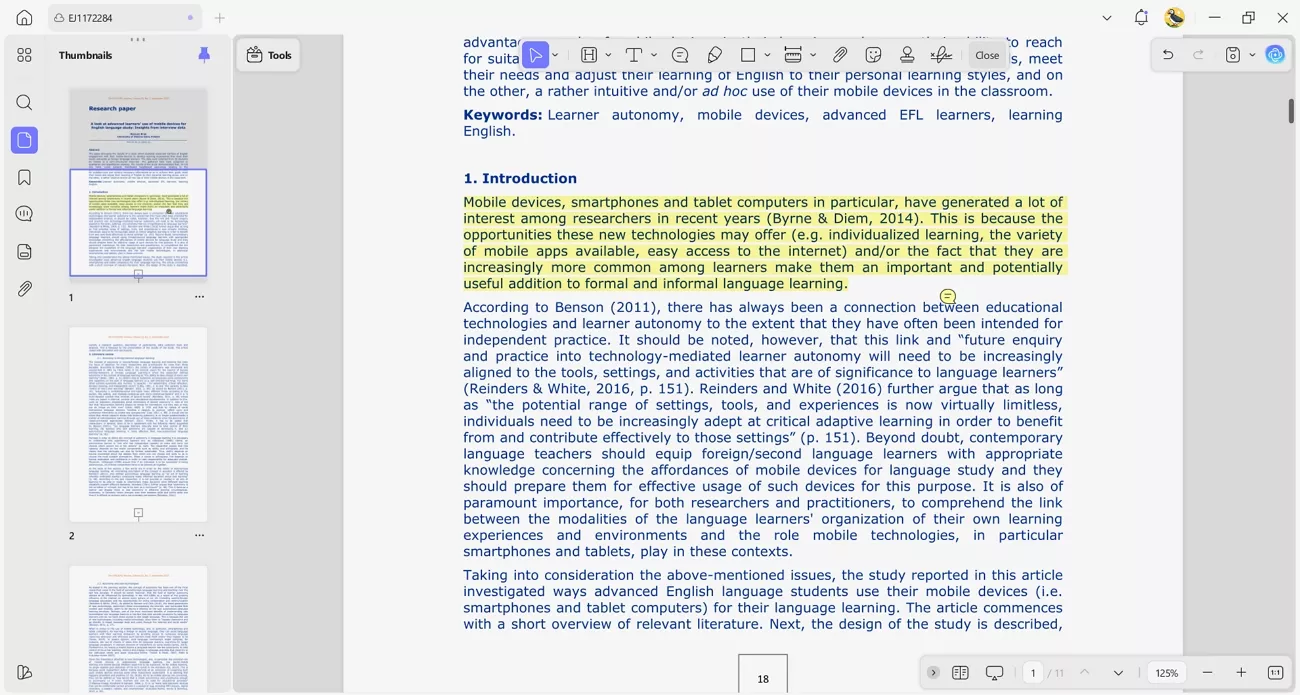This screenshot has height=695, width=1300.
Task: Attach a file with the paperclip tool
Action: pyautogui.click(x=840, y=55)
